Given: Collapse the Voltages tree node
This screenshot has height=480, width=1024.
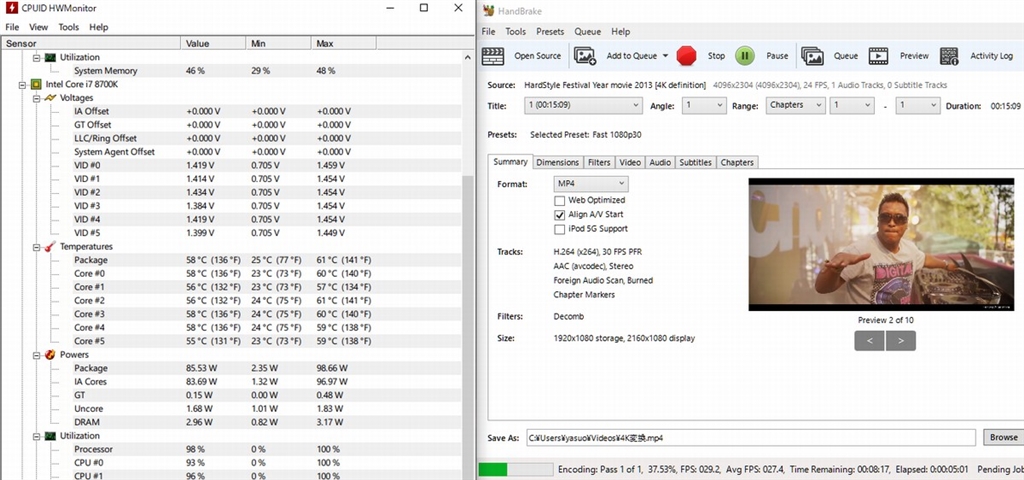Looking at the screenshot, I should pos(37,98).
